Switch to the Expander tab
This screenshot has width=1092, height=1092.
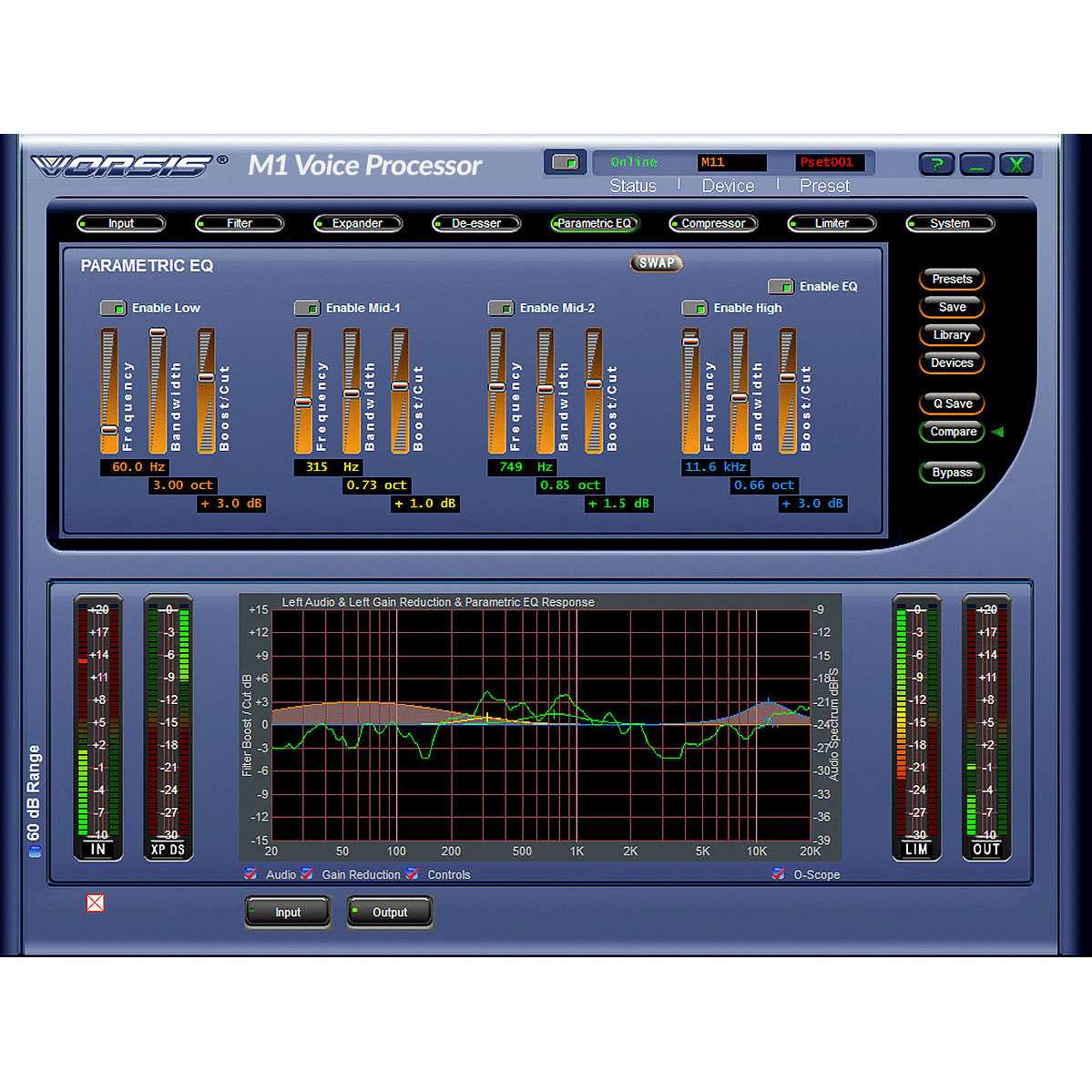click(358, 223)
